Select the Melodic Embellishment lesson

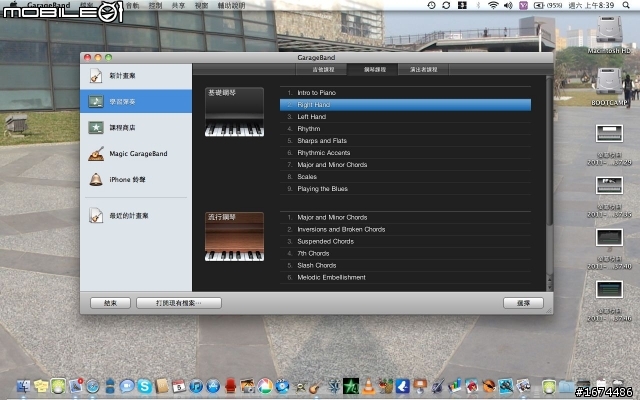click(x=405, y=278)
